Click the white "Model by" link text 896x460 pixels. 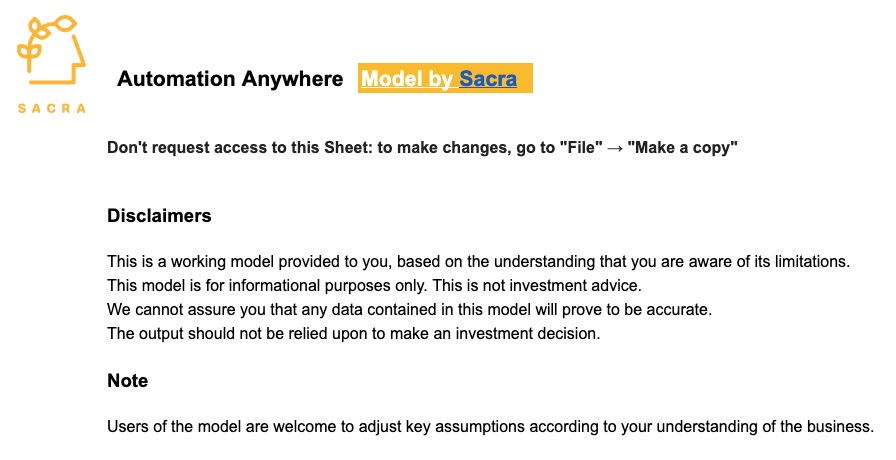[407, 79]
